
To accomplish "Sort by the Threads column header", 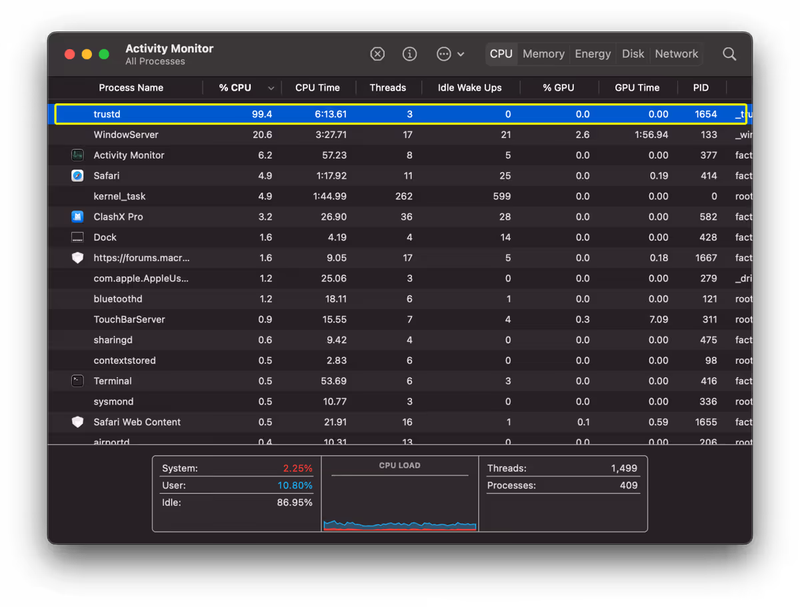I will 388,88.
